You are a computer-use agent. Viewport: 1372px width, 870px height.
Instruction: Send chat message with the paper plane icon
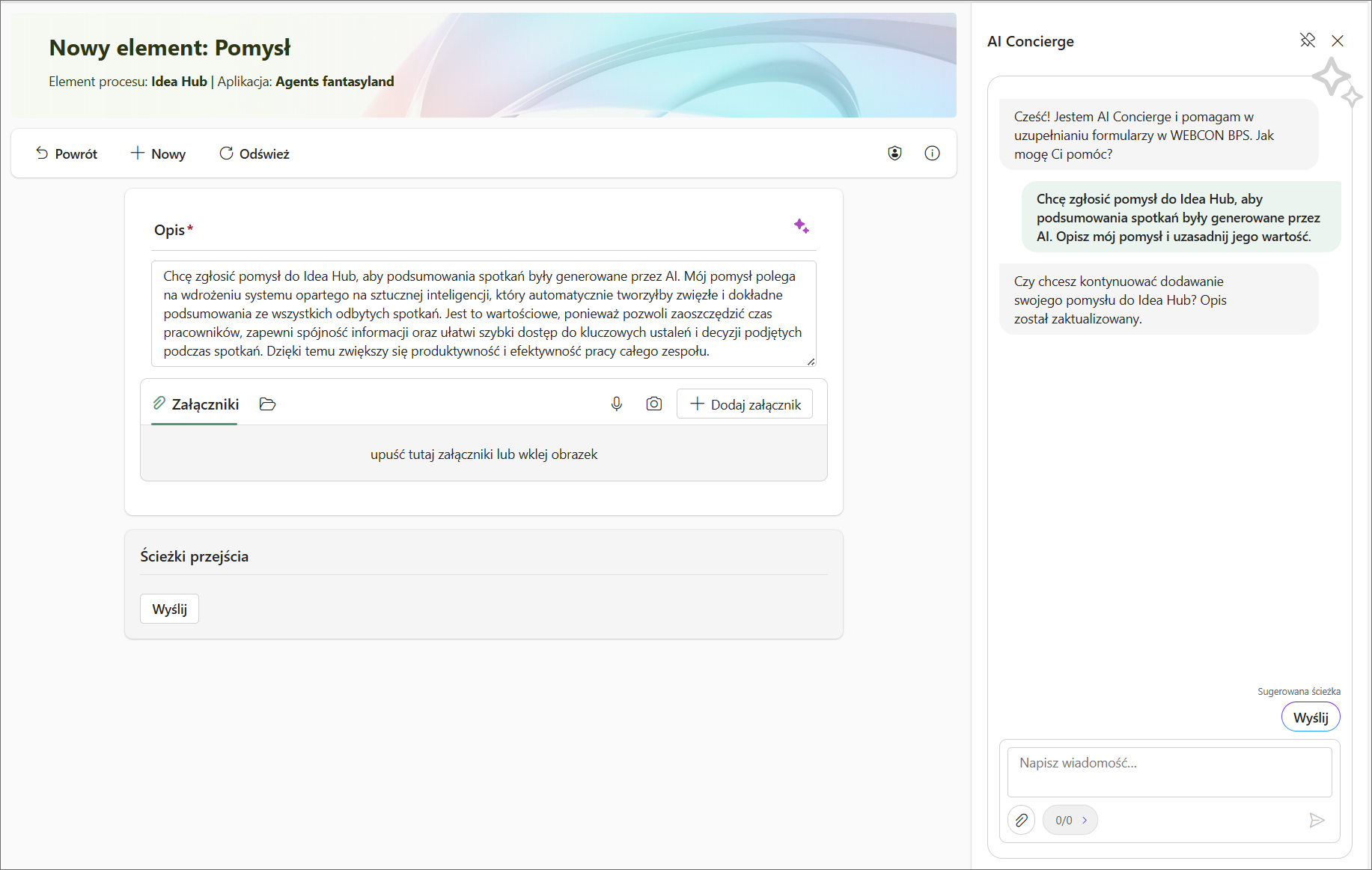click(1318, 820)
